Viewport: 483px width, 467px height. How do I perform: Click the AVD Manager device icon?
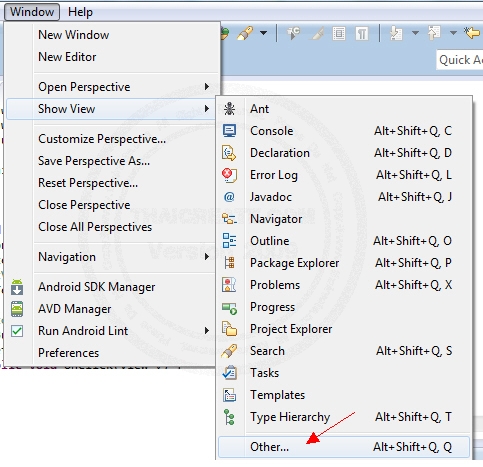(17, 309)
